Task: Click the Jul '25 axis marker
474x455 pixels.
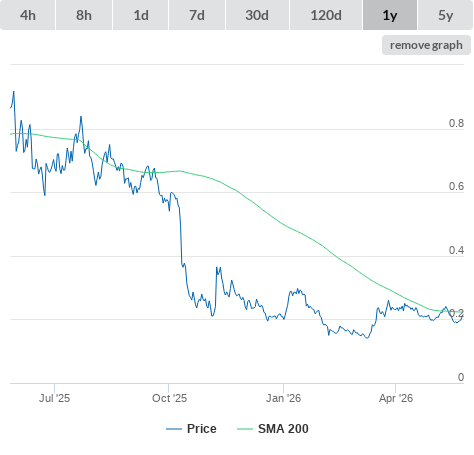Action: [x=54, y=398]
